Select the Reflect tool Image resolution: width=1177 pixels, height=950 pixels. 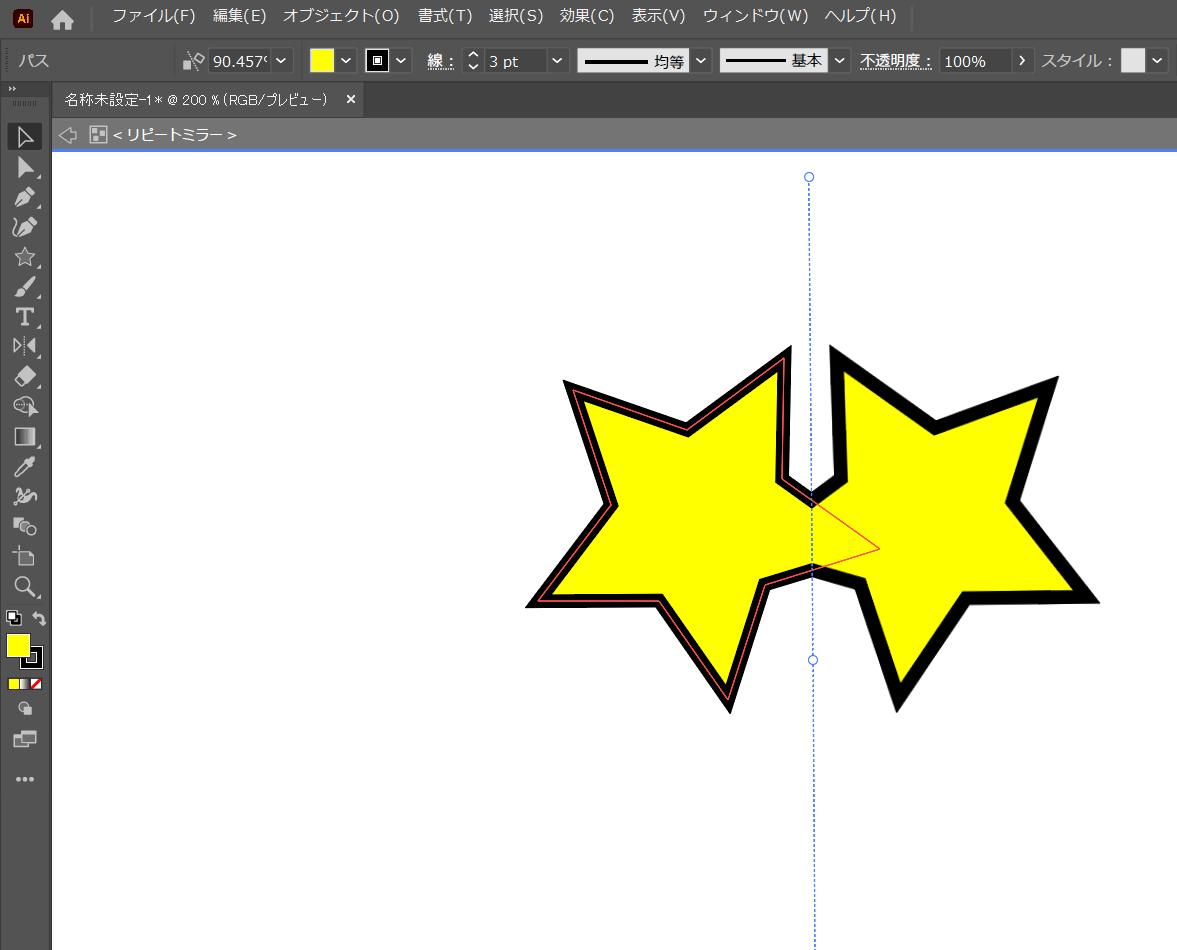tap(25, 346)
